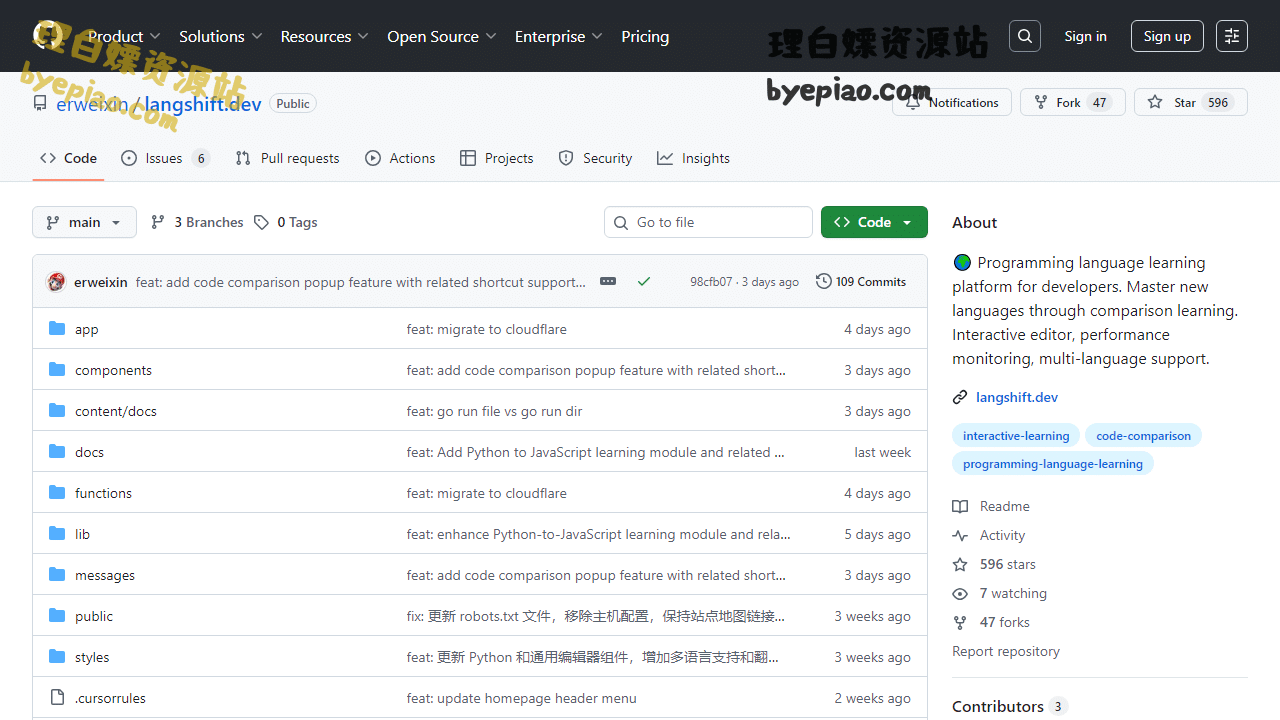This screenshot has width=1280, height=720.
Task: Click langshift.dev repository name in title
Action: click(x=203, y=103)
